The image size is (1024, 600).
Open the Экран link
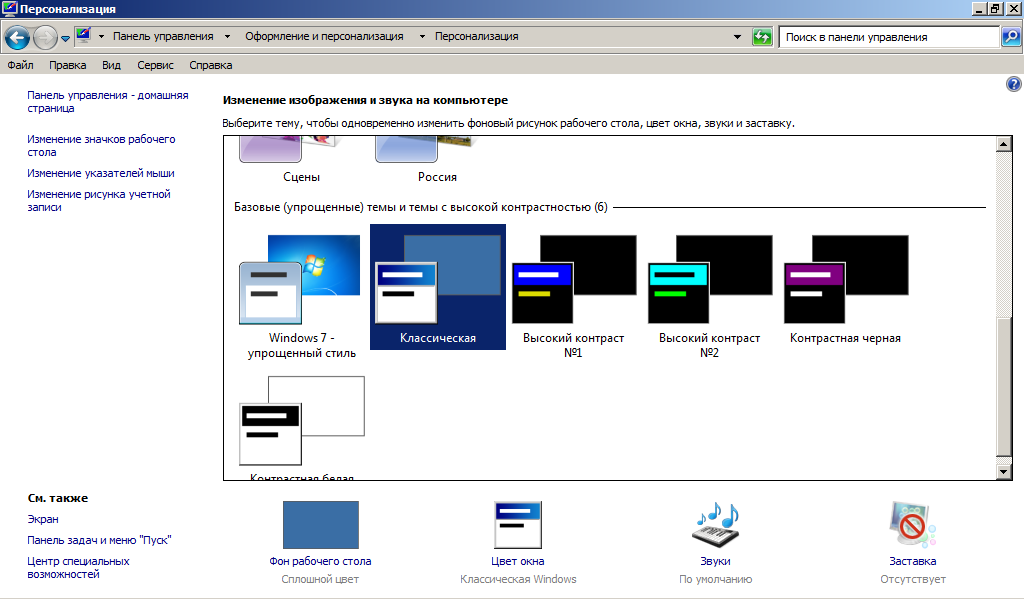(x=42, y=519)
